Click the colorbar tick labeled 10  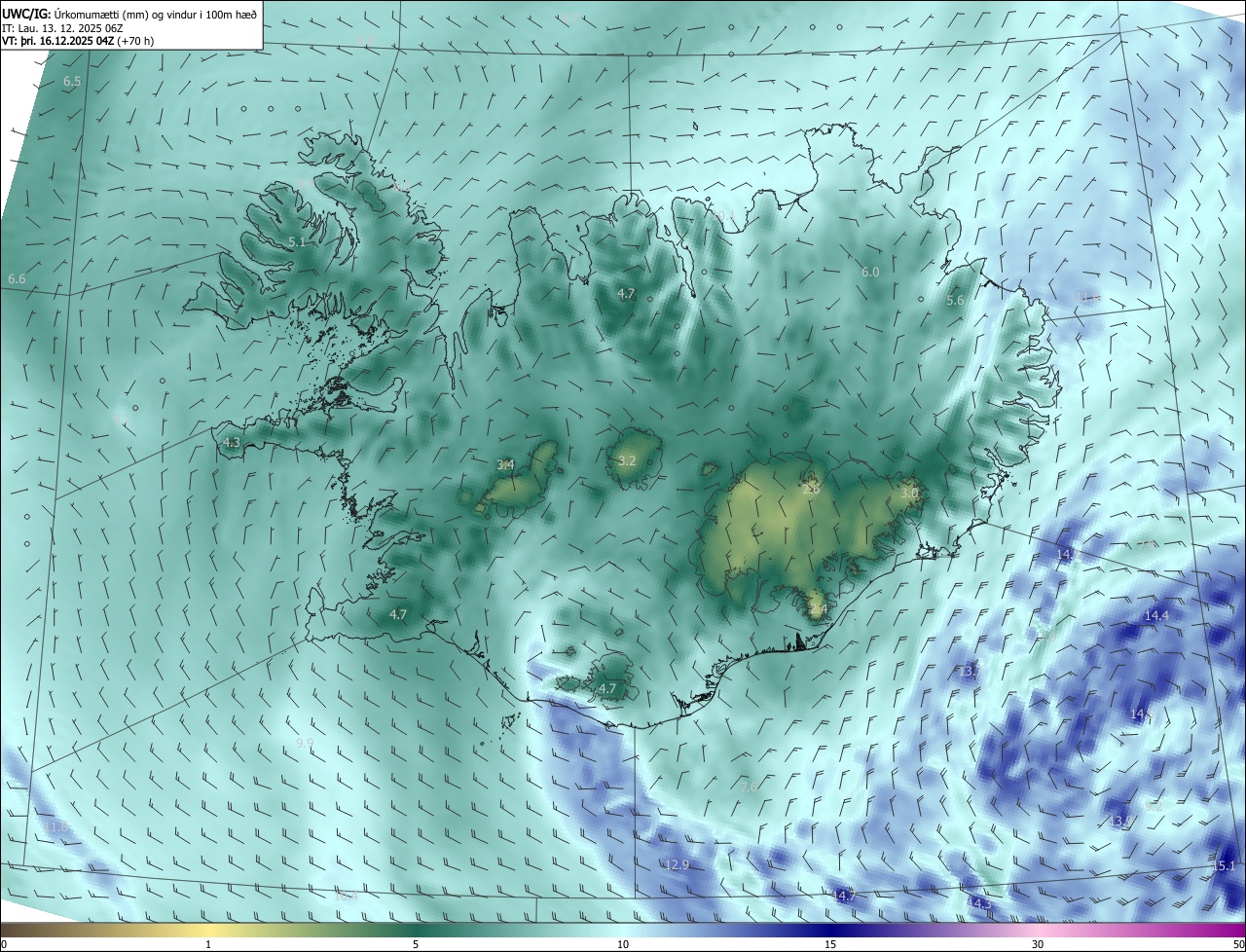tap(623, 945)
